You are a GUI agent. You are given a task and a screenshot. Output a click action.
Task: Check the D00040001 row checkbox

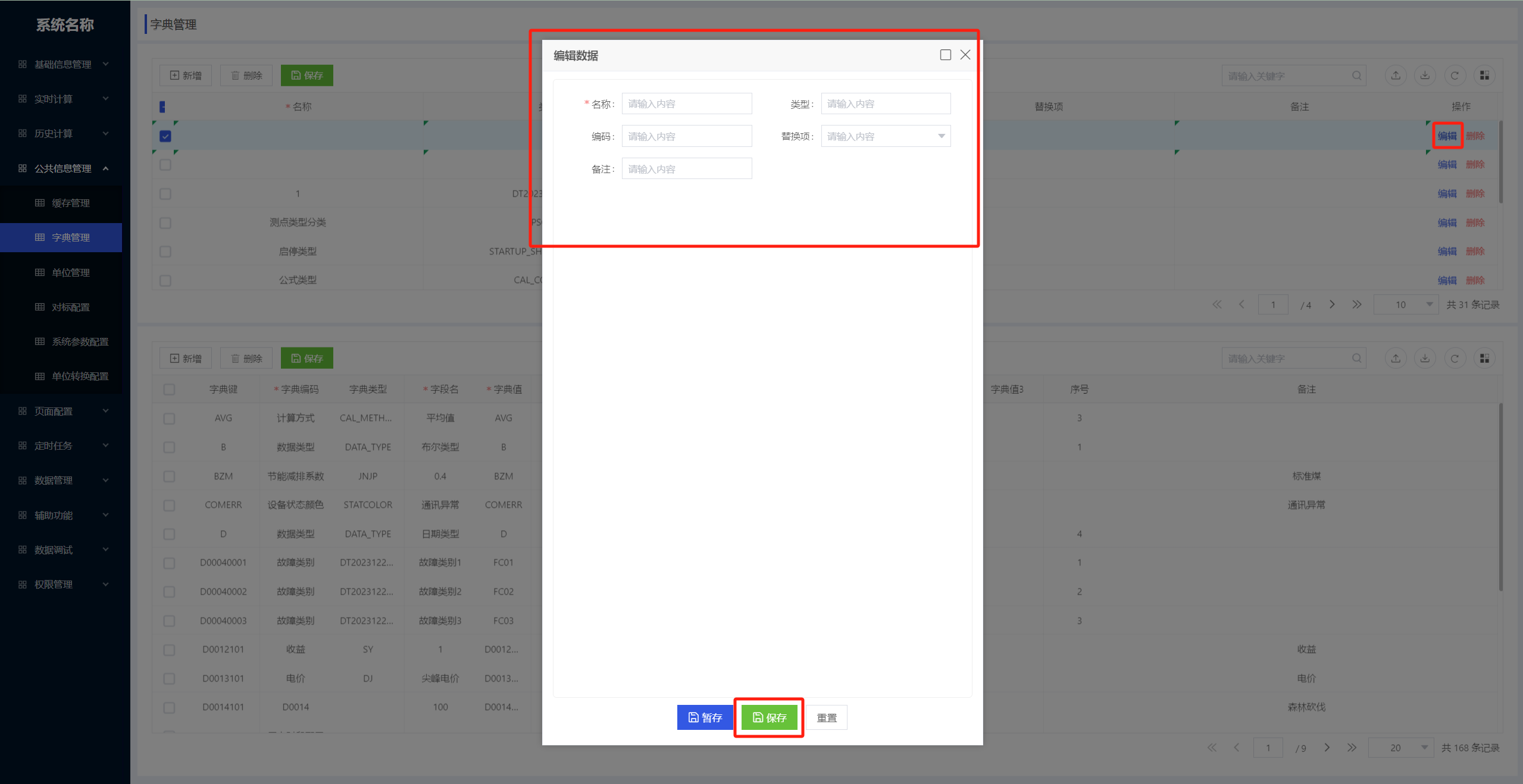169,563
